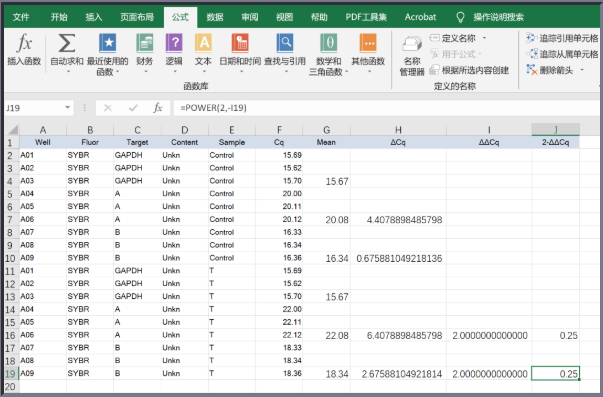Click the Select All corner triangle

tap(12, 129)
